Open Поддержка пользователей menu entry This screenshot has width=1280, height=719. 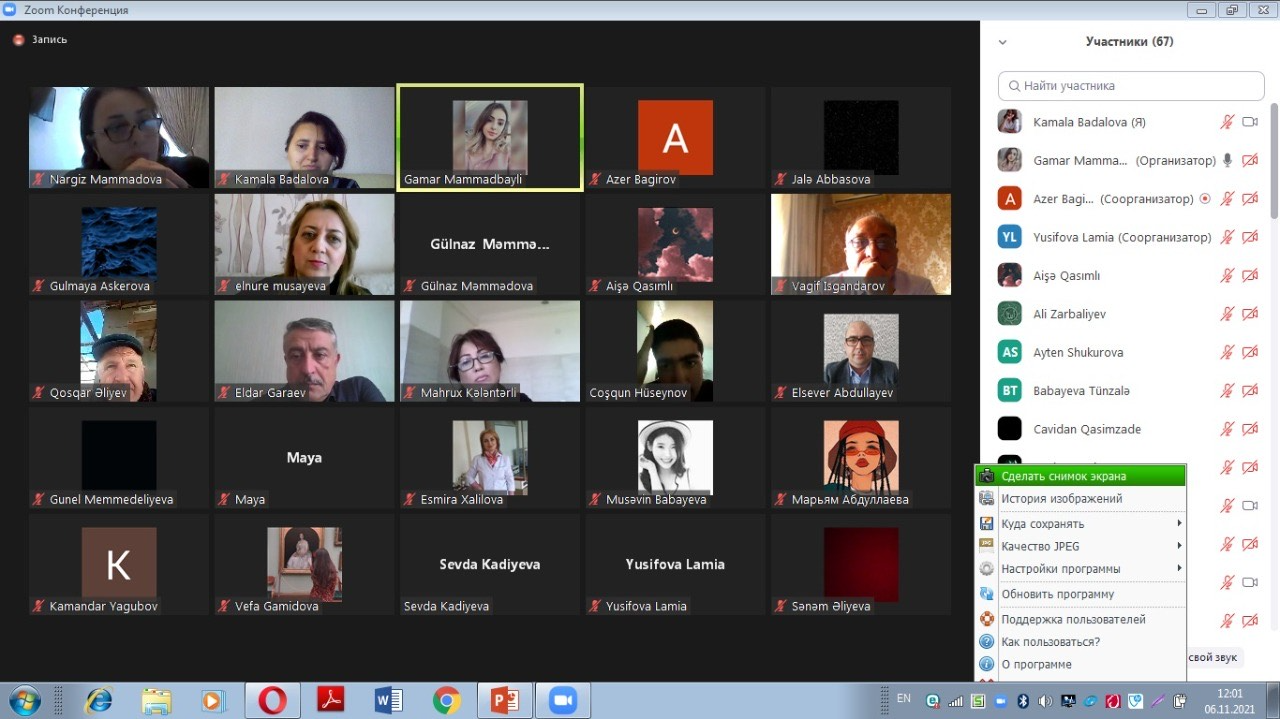click(x=1080, y=619)
